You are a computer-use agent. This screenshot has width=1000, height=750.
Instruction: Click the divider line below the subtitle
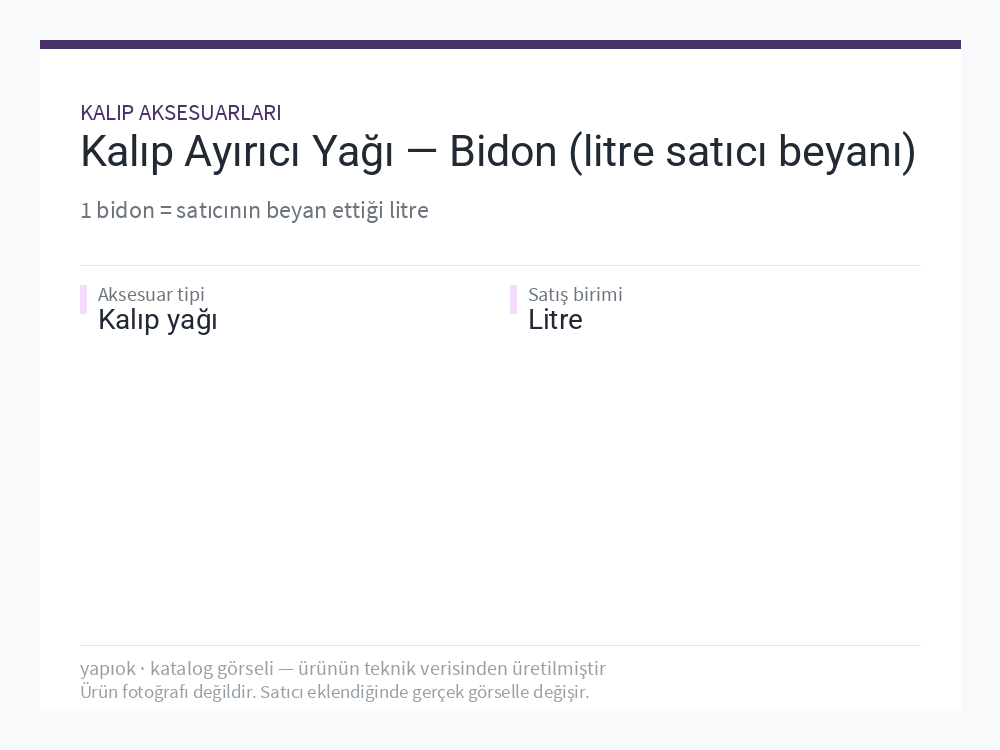click(x=500, y=265)
